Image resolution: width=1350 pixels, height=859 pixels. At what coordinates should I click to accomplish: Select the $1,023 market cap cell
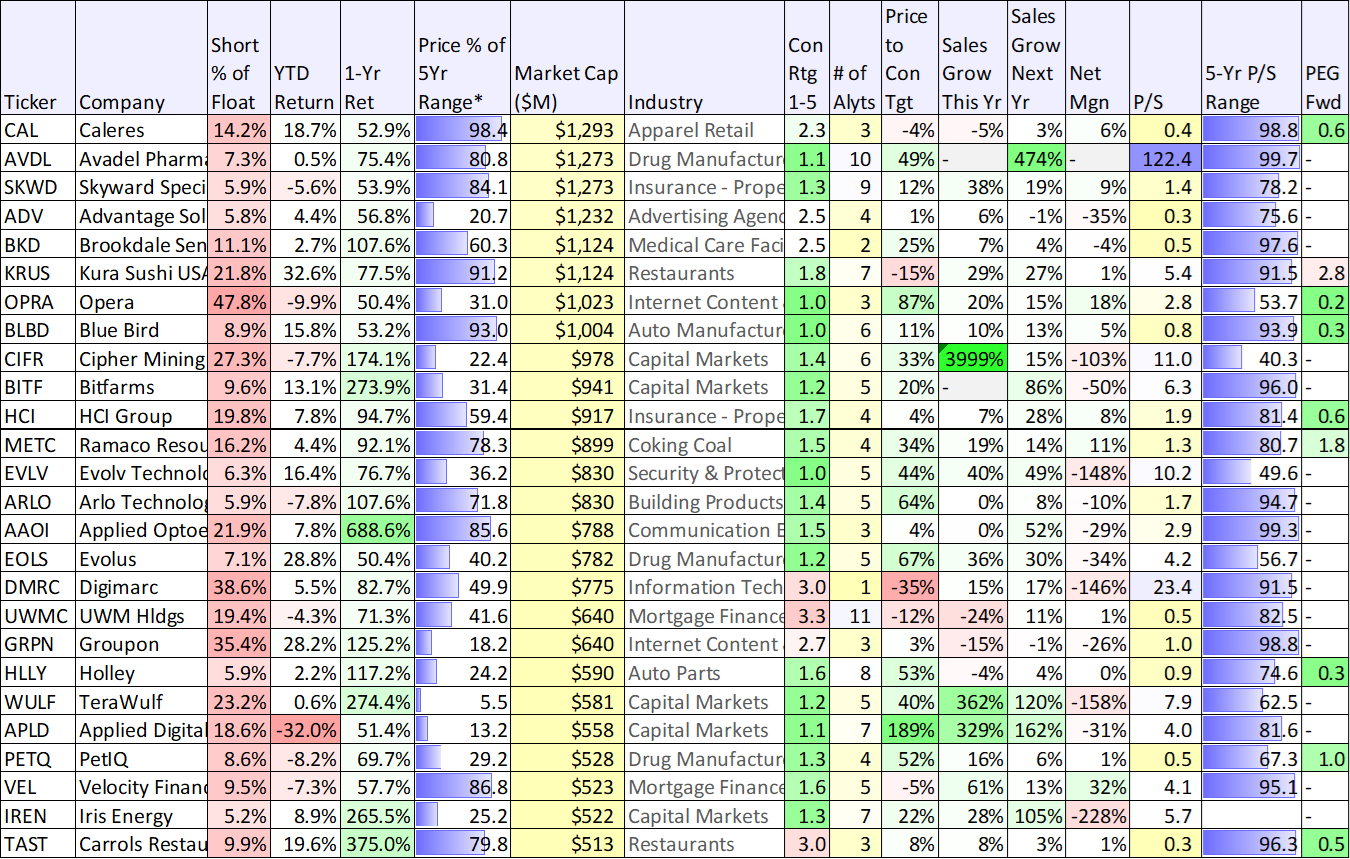(x=567, y=302)
